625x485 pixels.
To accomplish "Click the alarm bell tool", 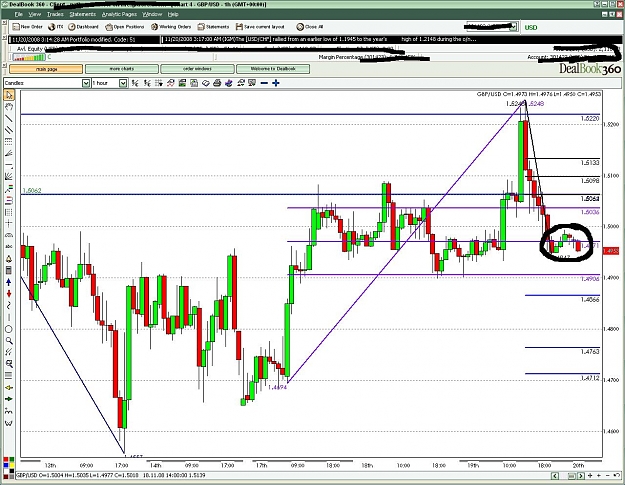I will tap(9, 259).
